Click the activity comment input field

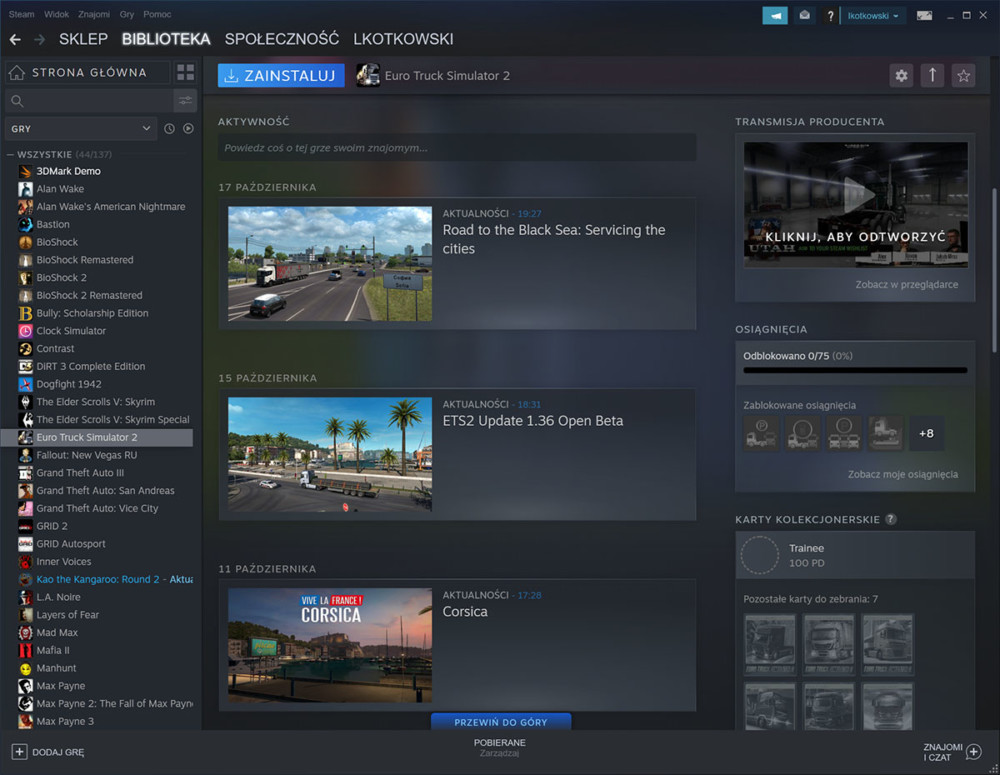tap(457, 148)
